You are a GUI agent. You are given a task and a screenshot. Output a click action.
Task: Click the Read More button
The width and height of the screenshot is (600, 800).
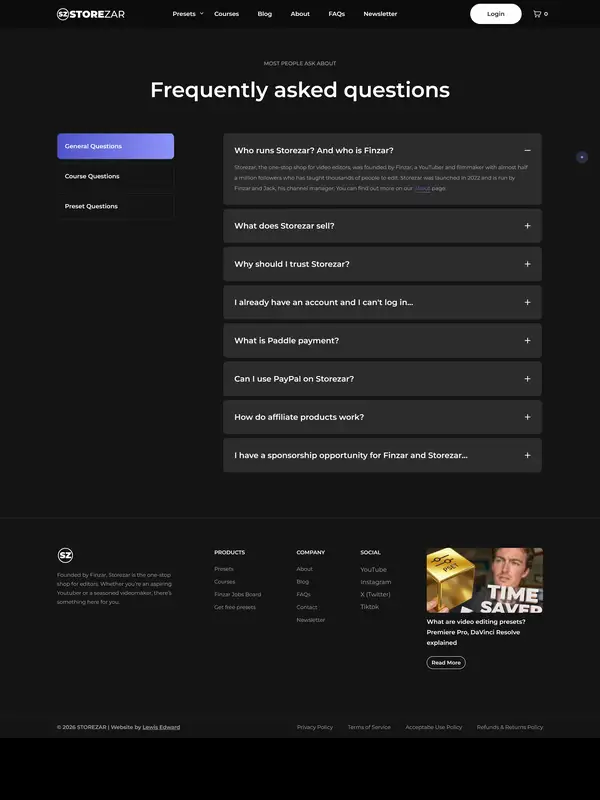click(x=446, y=663)
